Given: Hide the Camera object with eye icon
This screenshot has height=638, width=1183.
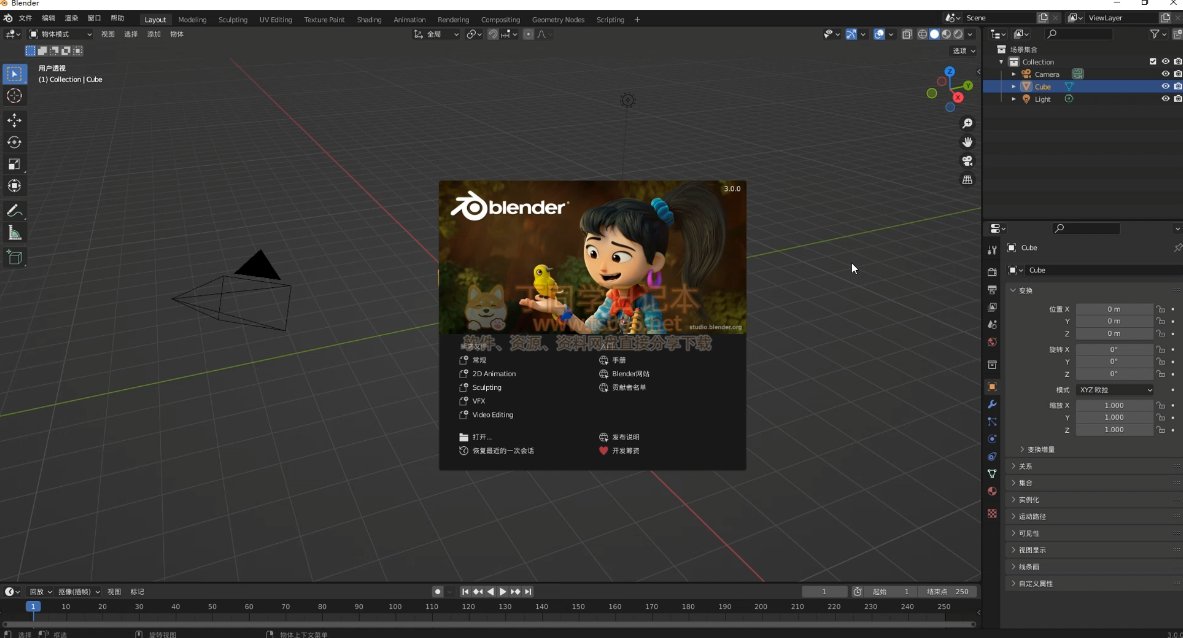Looking at the screenshot, I should (x=1165, y=74).
